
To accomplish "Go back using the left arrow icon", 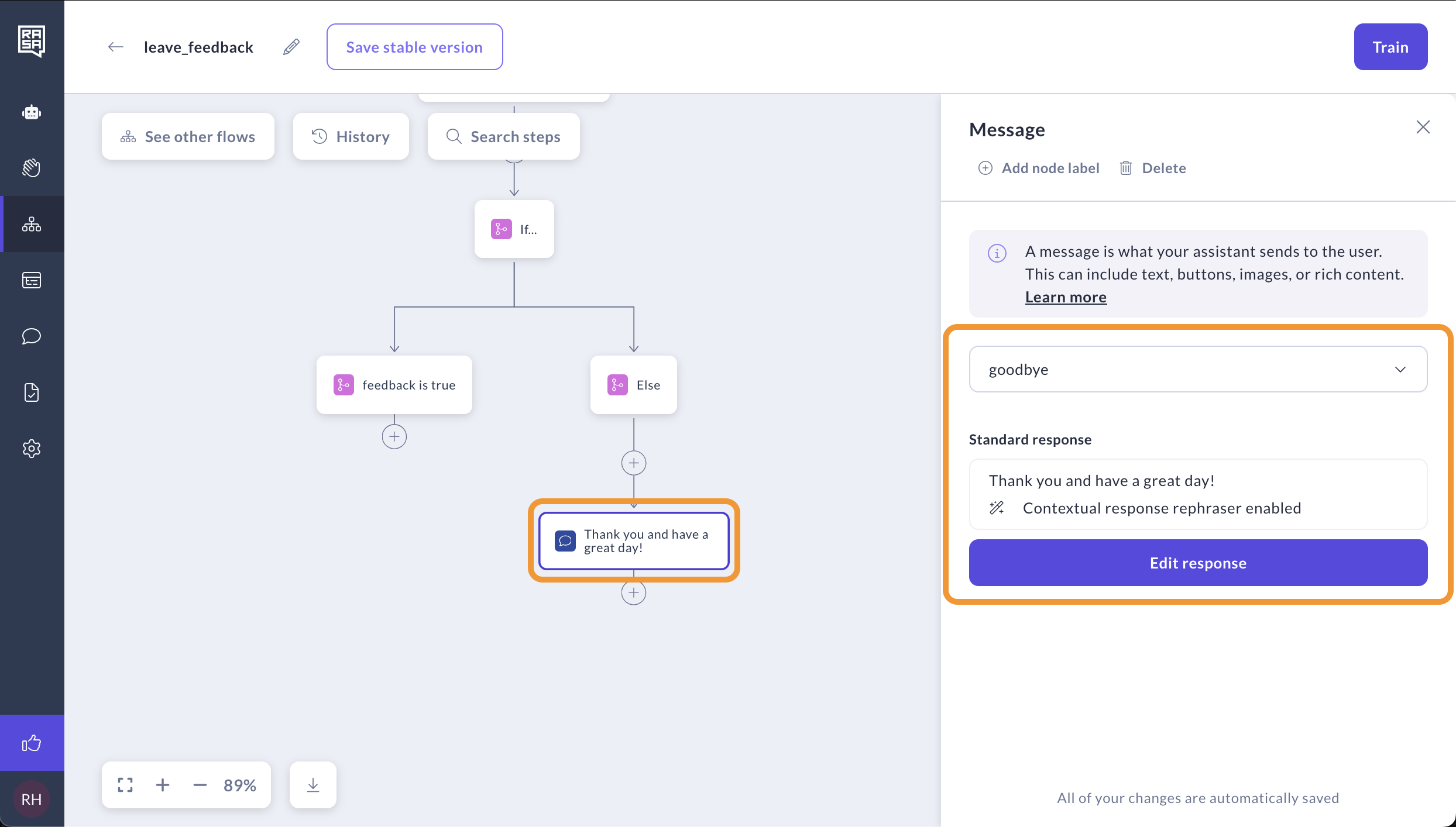I will pos(116,47).
